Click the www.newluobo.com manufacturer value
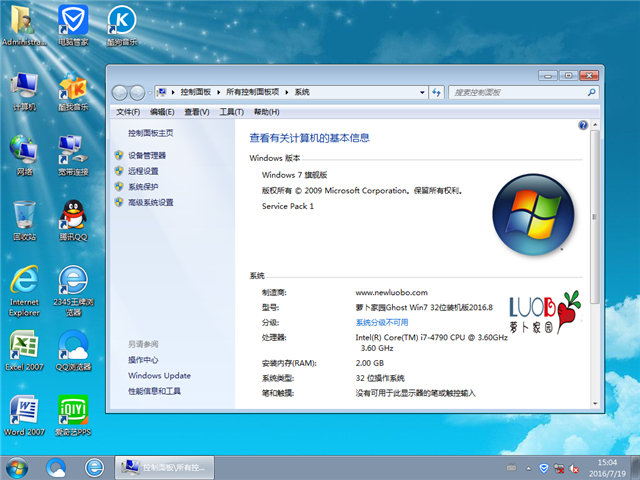 point(391,292)
